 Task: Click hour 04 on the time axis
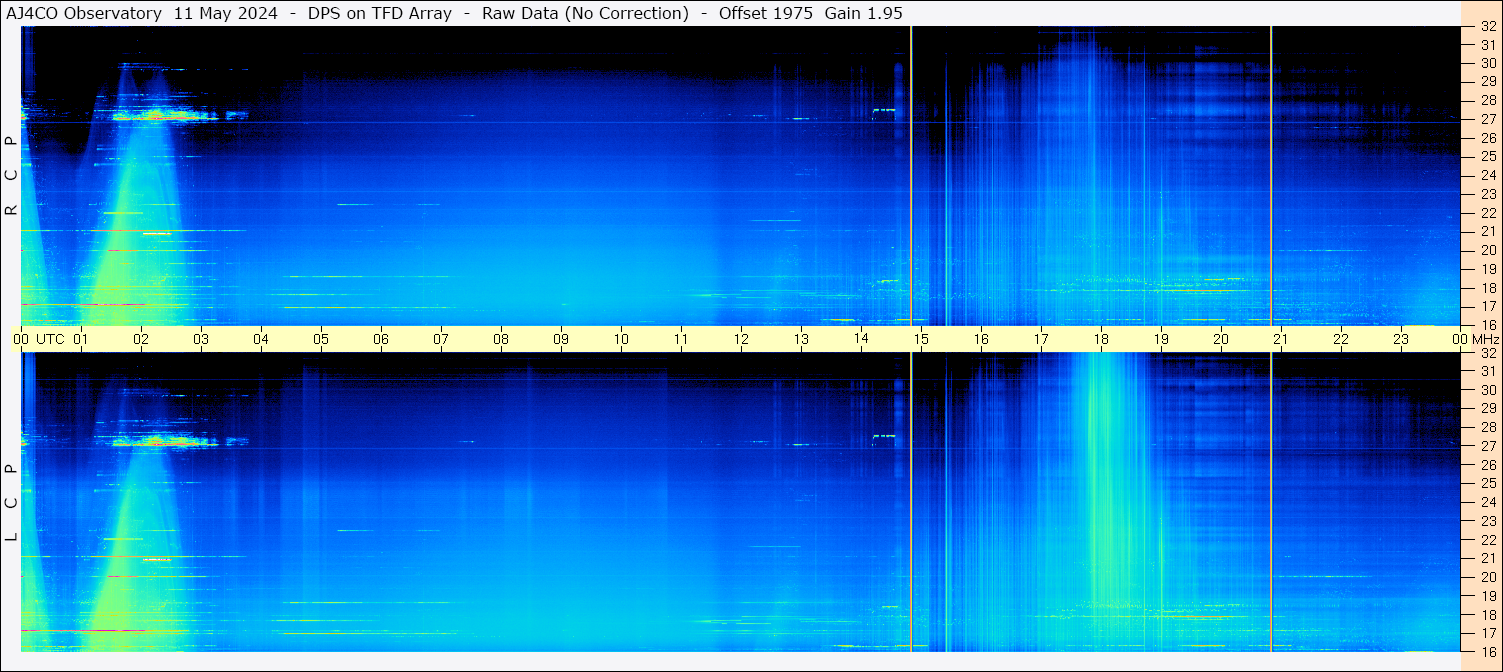tap(261, 339)
